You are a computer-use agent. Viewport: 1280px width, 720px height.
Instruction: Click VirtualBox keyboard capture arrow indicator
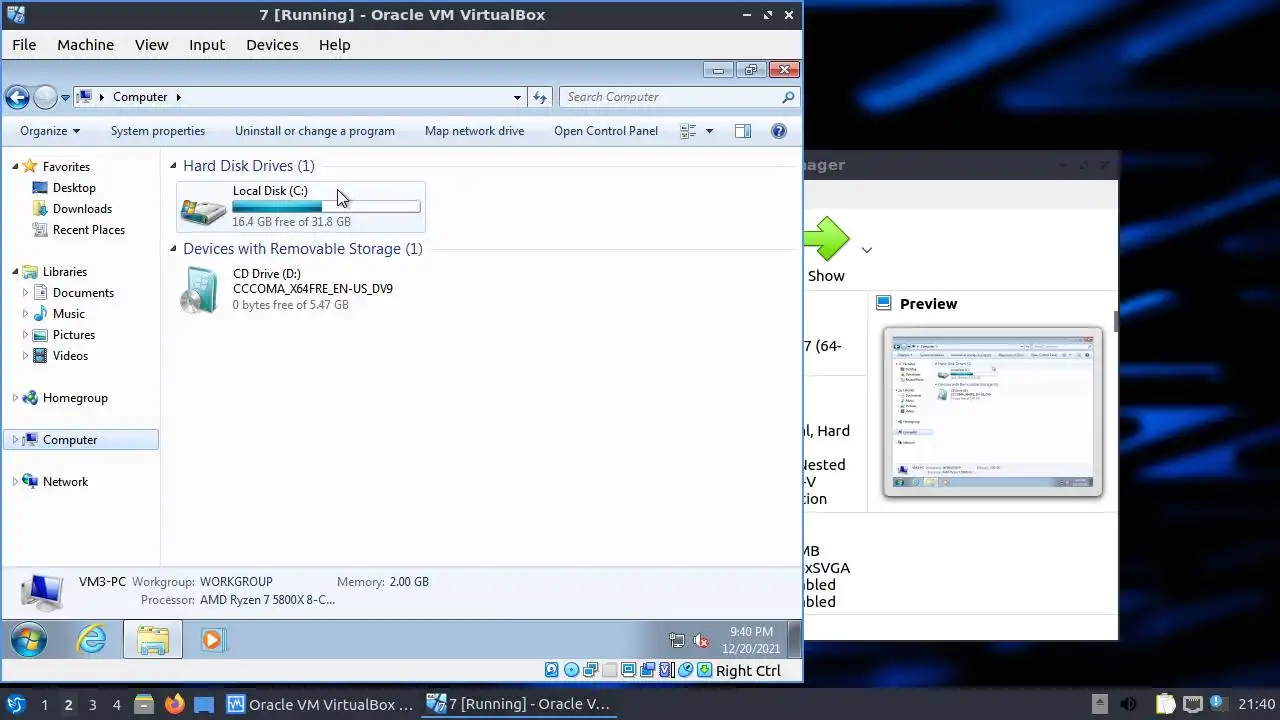click(704, 670)
